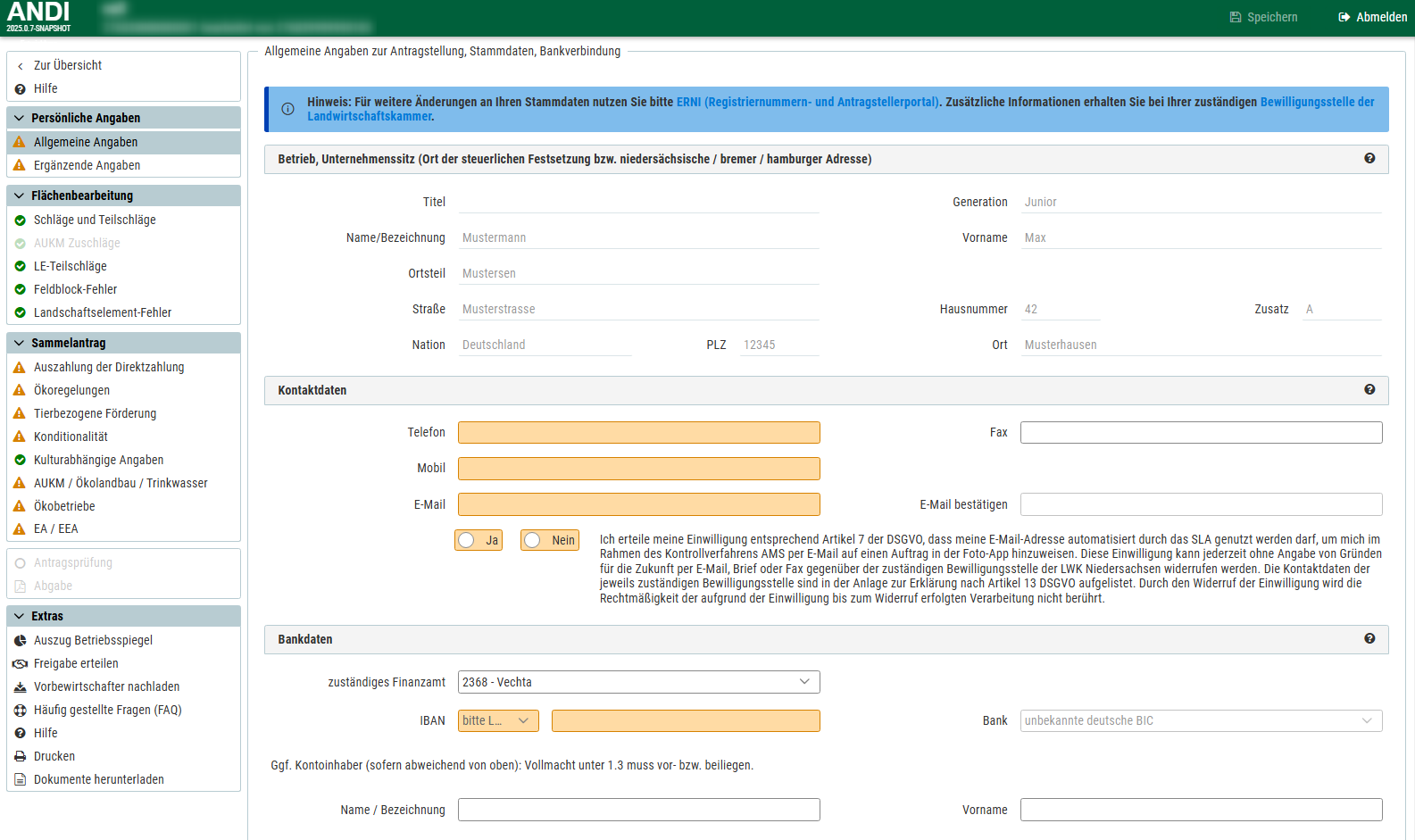Screen dimensions: 1415x840
Task: Click help icon in Kontaktdaten header
Action: (x=1369, y=390)
